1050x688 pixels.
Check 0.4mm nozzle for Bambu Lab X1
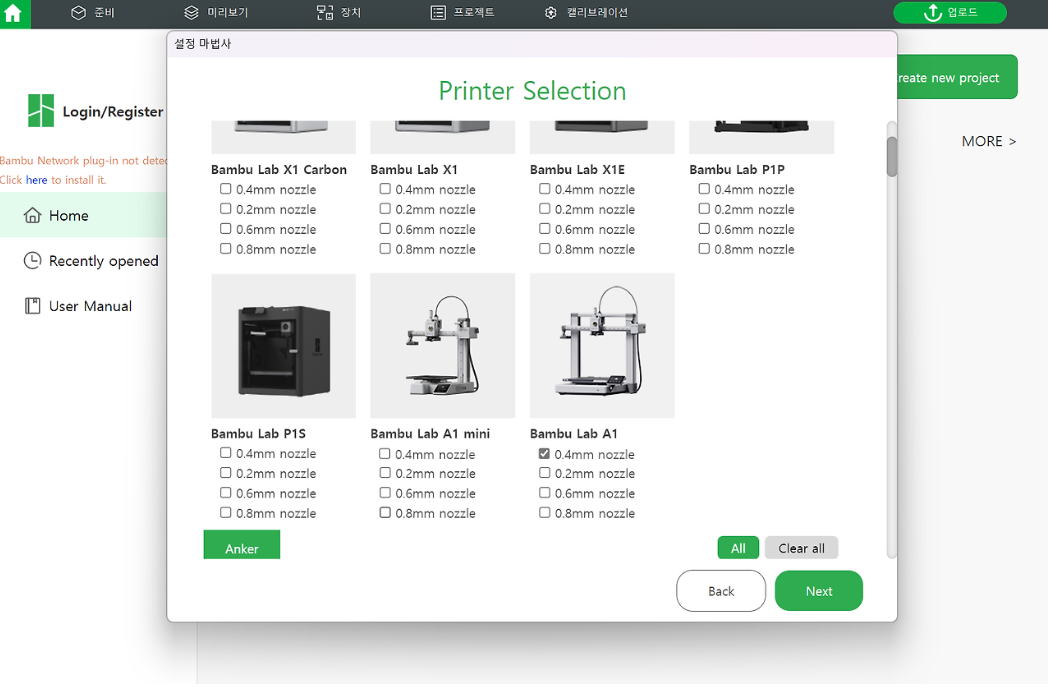coord(385,190)
